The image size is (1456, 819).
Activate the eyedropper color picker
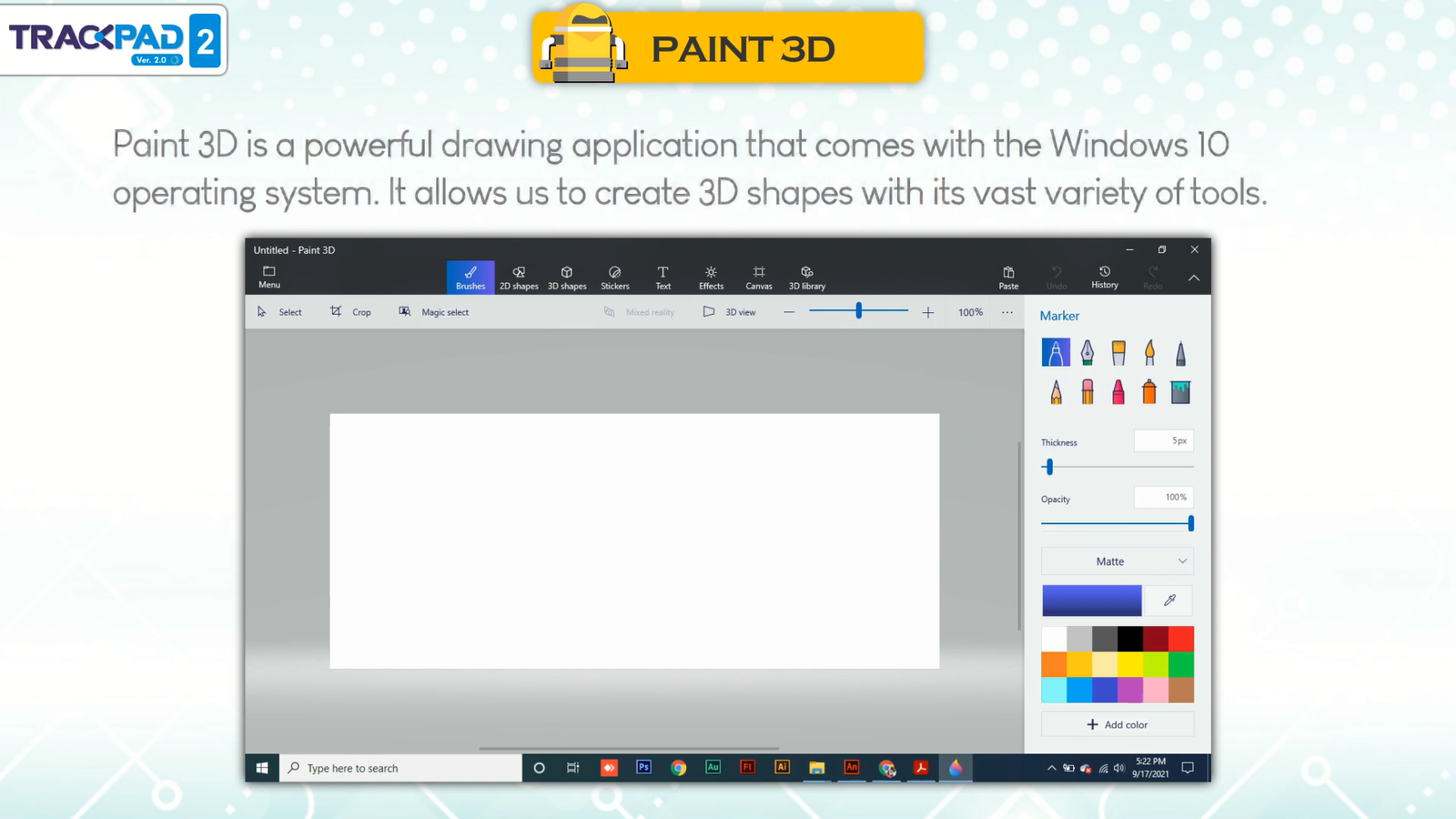pos(1170,601)
